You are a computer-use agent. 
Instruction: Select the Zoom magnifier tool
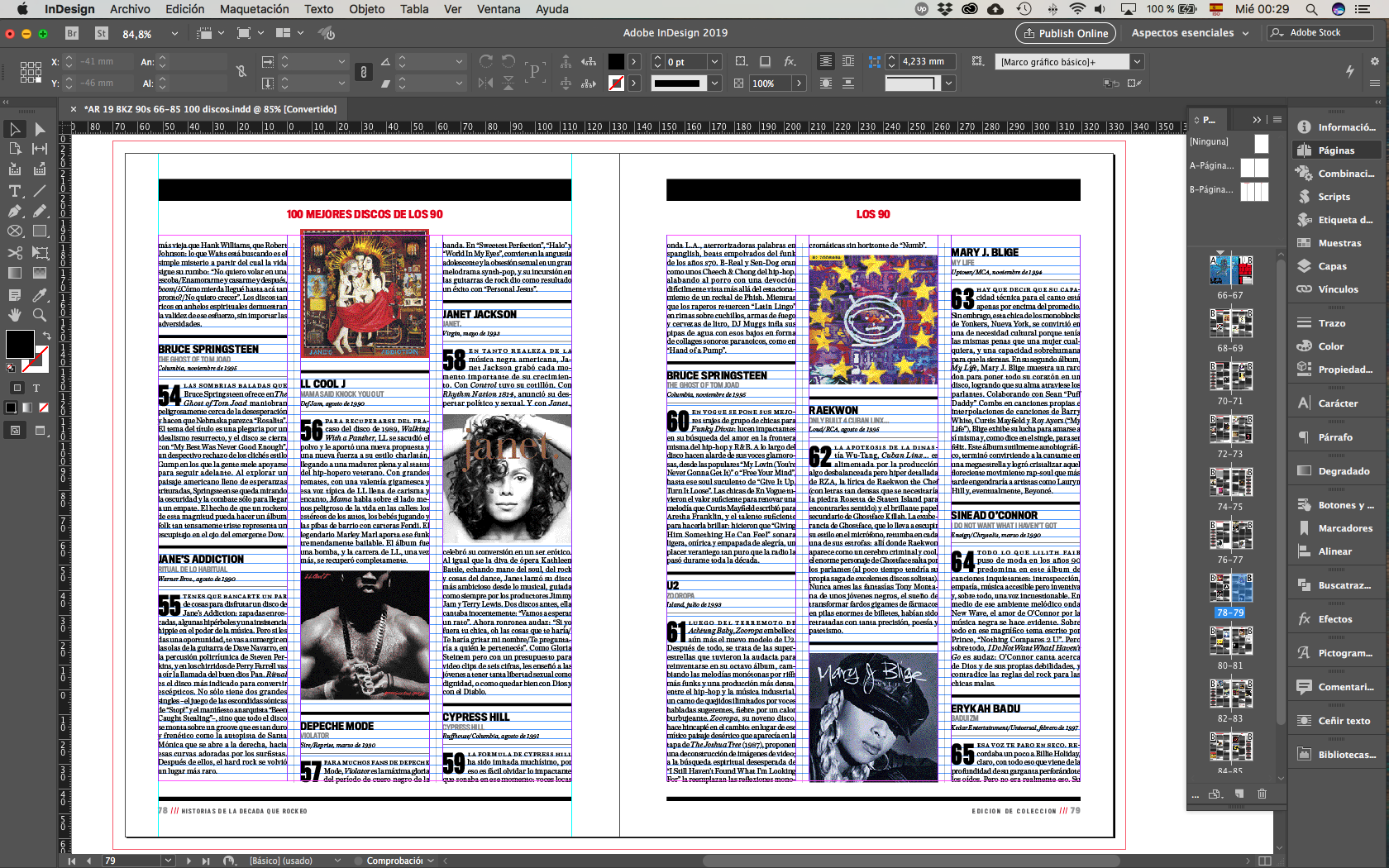click(39, 315)
